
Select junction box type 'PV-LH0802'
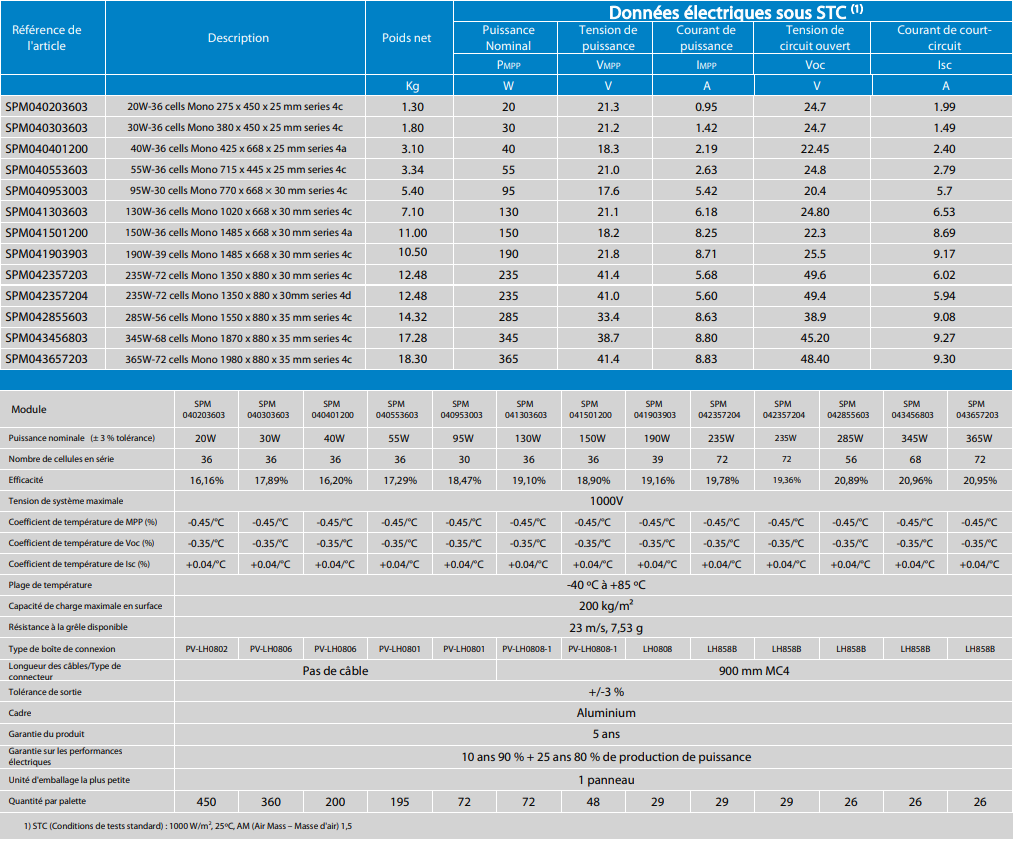click(x=206, y=649)
